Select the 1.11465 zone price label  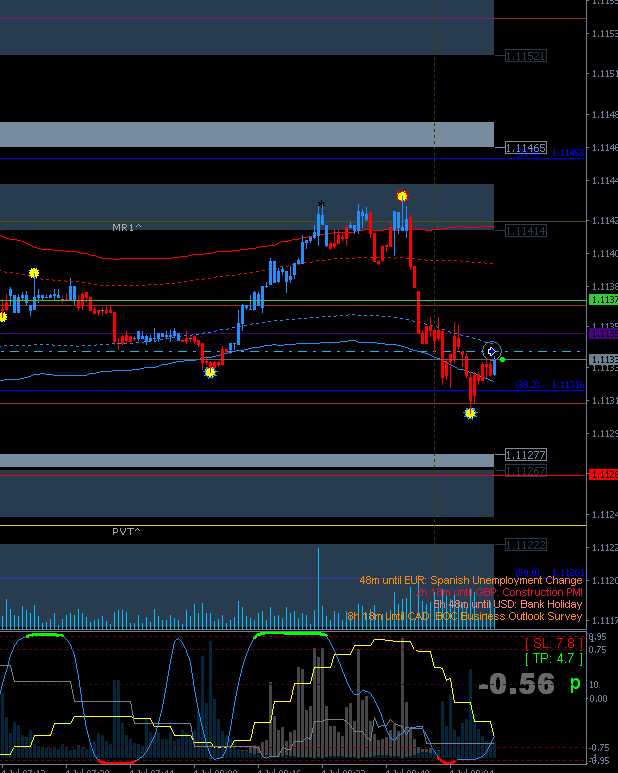point(526,148)
